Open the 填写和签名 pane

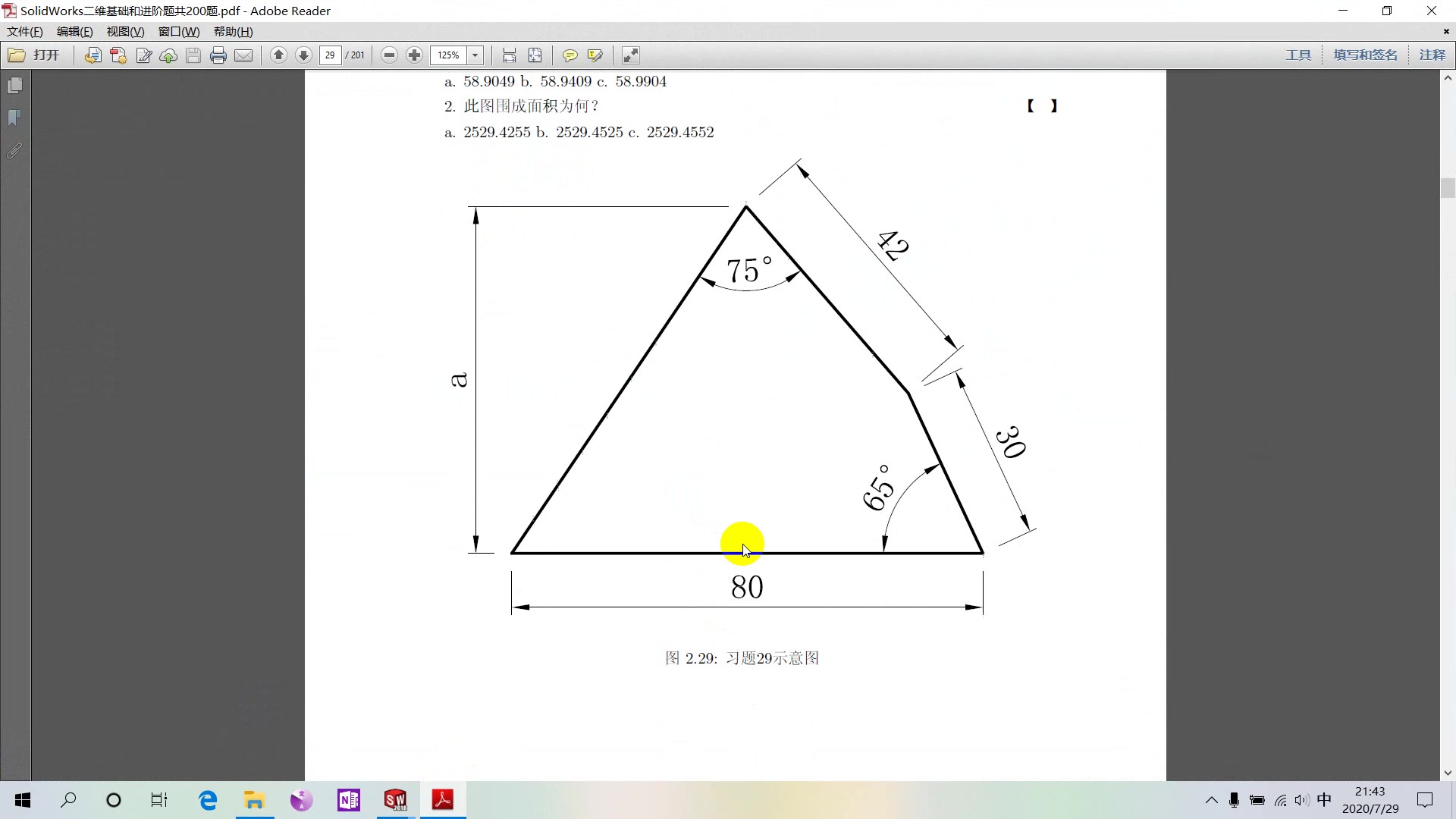click(x=1365, y=55)
